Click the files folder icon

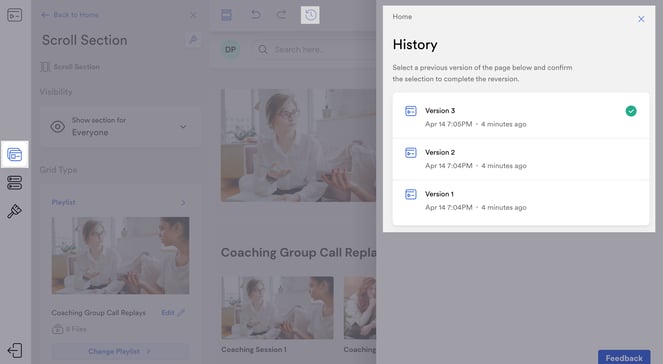tap(58, 329)
